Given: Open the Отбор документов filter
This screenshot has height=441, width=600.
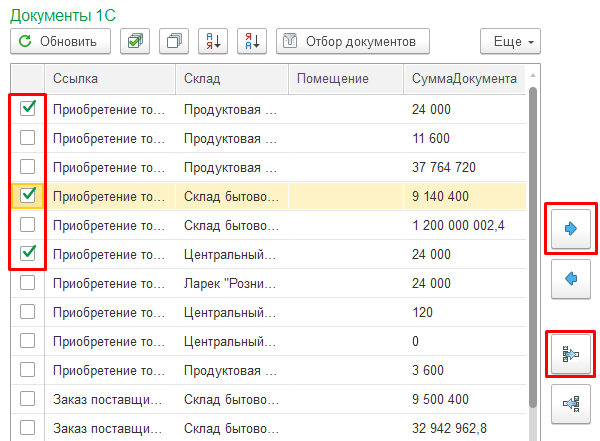Looking at the screenshot, I should pos(353,41).
